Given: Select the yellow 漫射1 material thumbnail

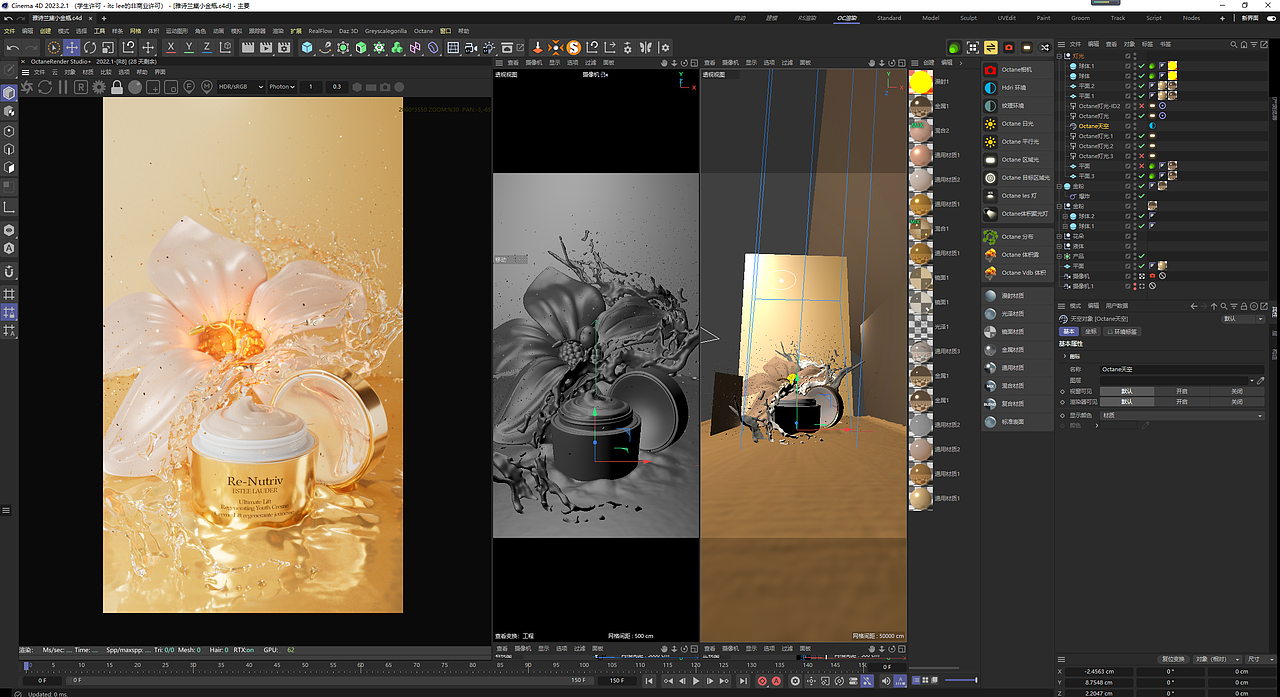Looking at the screenshot, I should (920, 81).
